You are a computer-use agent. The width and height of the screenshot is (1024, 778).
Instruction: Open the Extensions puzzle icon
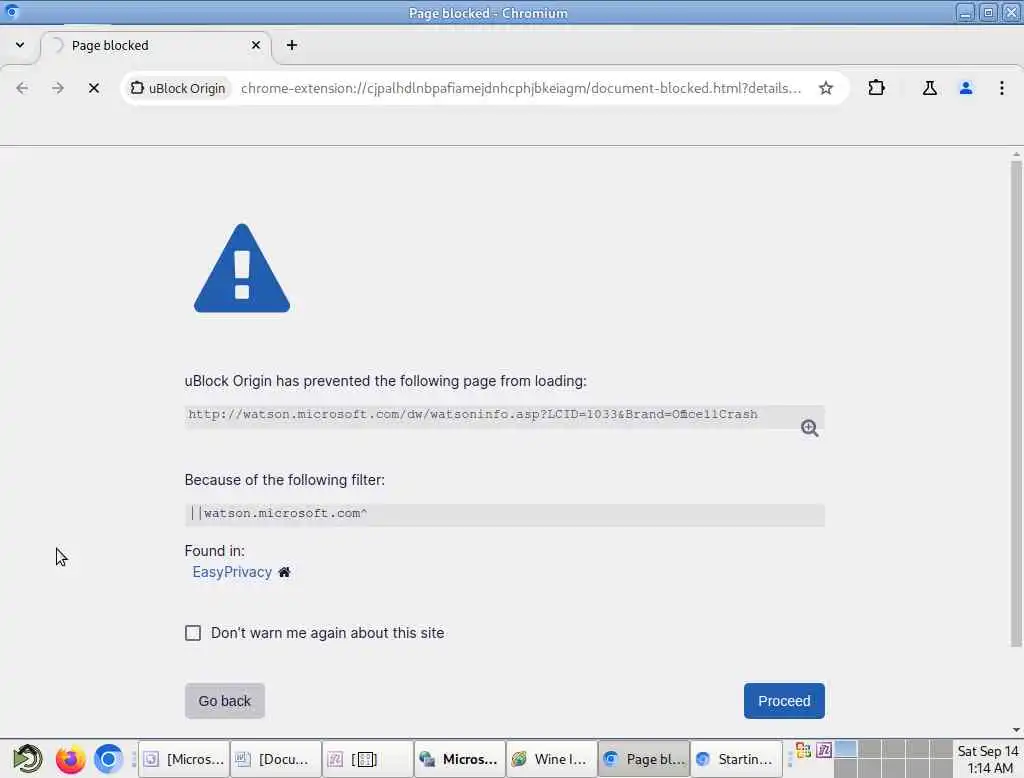(876, 88)
